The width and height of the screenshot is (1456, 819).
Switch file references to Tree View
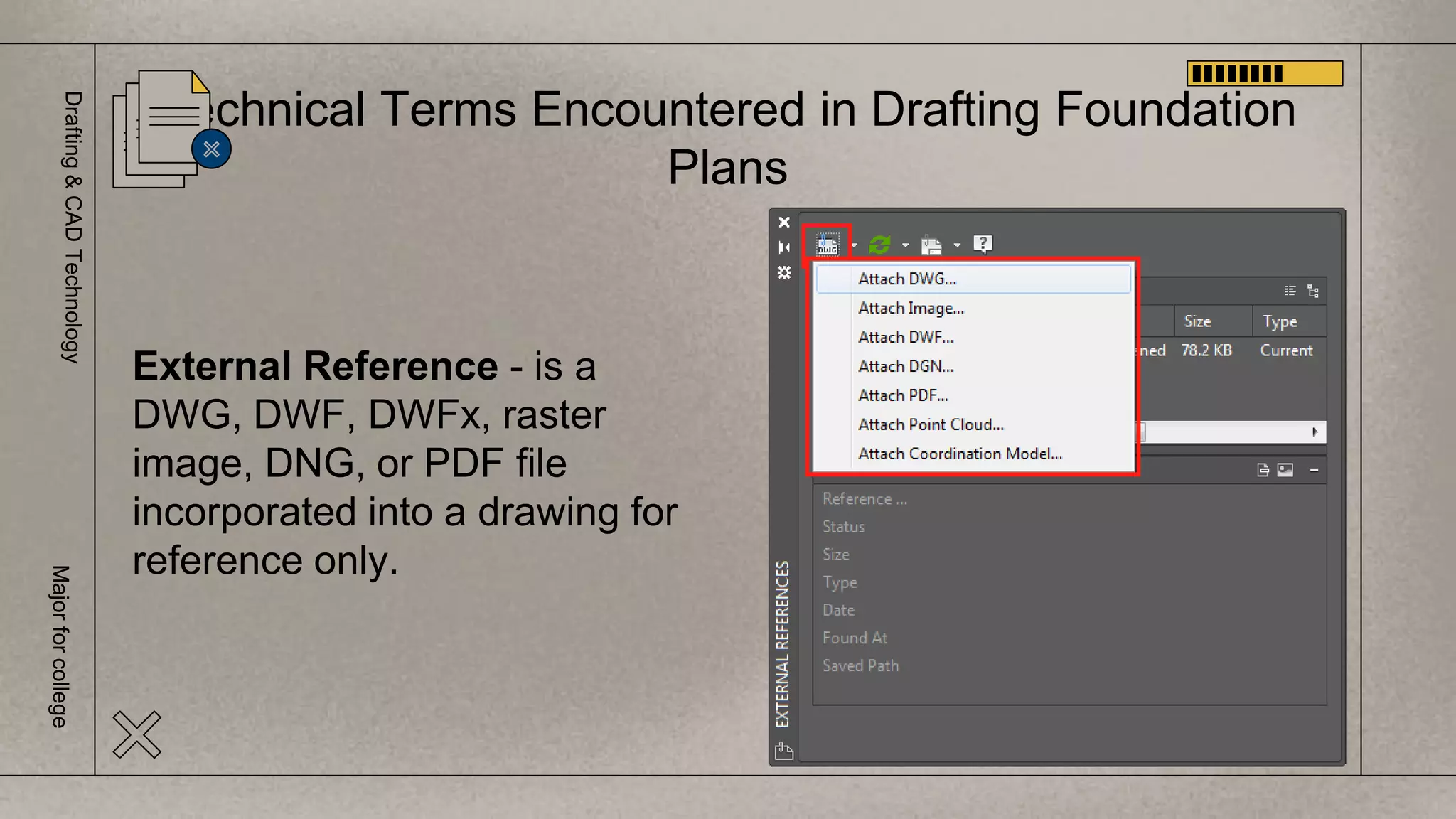1313,291
